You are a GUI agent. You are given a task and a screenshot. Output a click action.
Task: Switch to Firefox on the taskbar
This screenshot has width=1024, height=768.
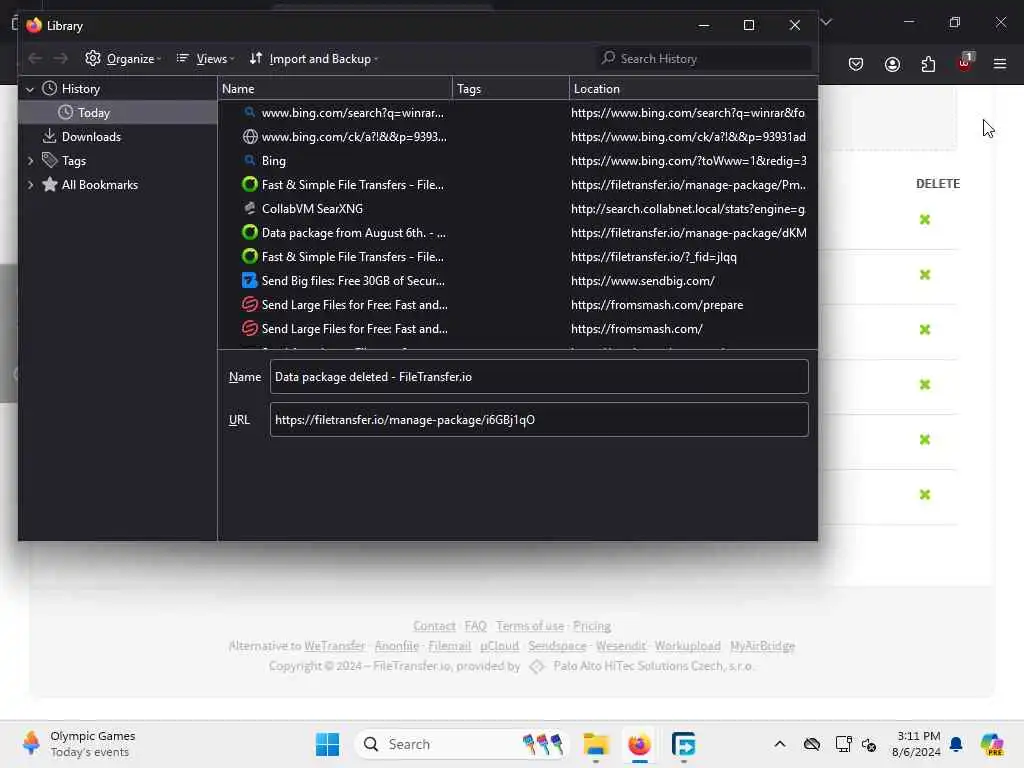[x=639, y=744]
